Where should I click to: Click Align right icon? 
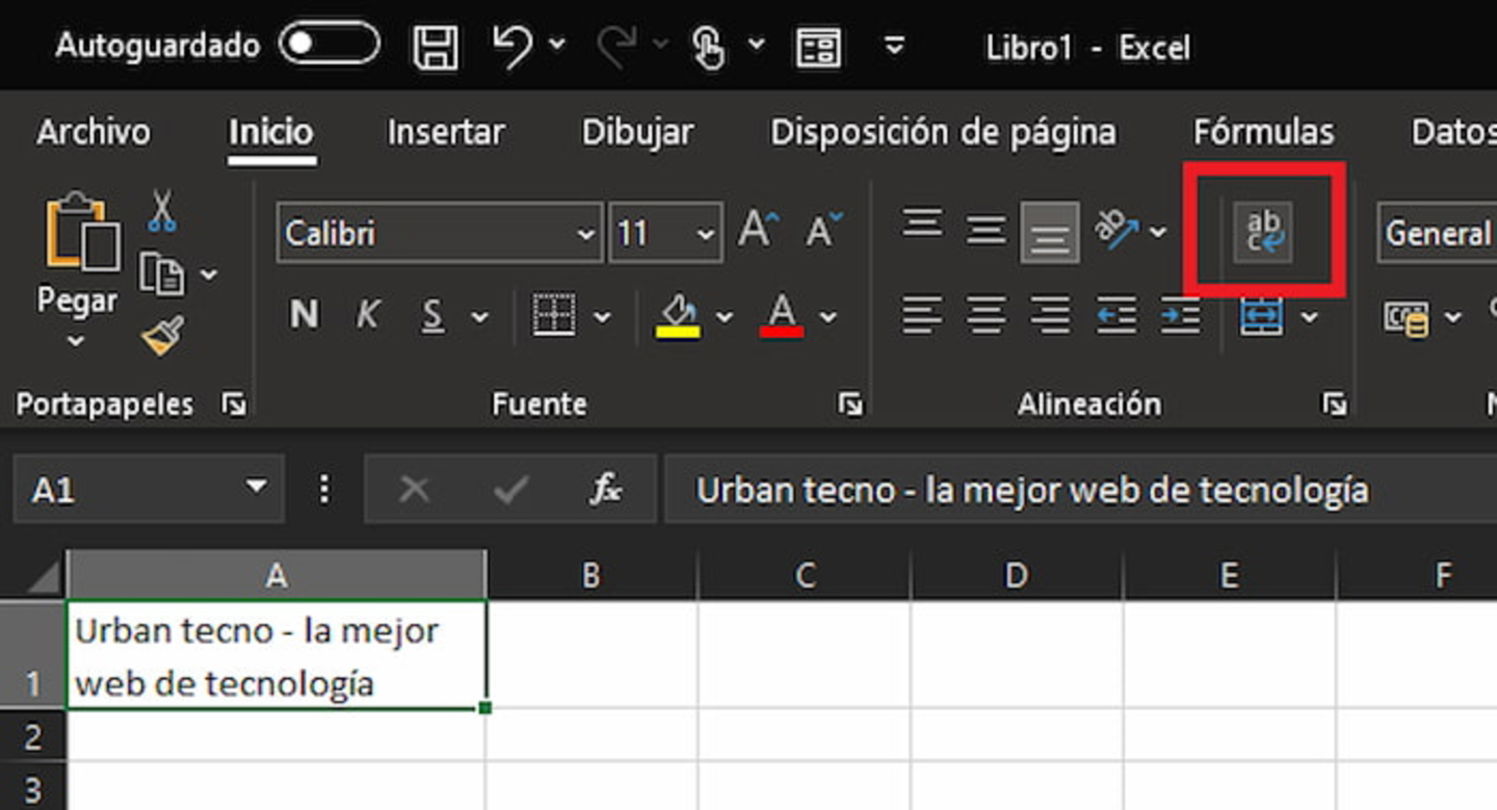1050,316
